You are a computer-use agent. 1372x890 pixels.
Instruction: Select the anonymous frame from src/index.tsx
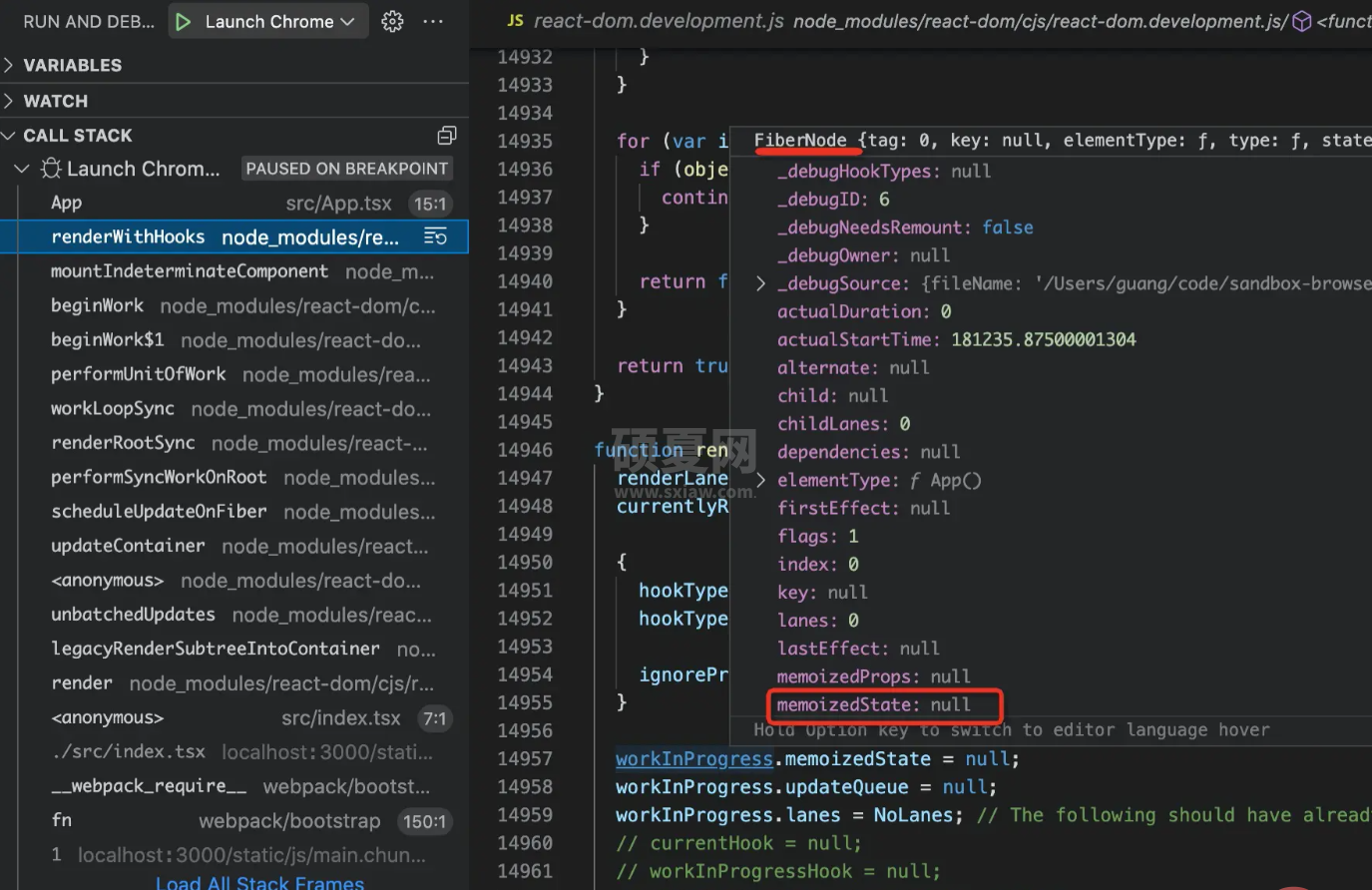233,718
